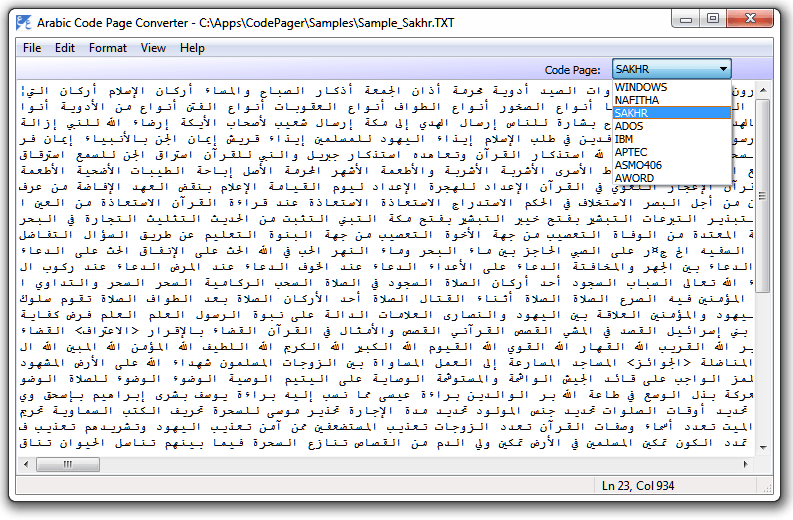Select NAFITHA from the code page list
This screenshot has height=520, width=793.
672,100
